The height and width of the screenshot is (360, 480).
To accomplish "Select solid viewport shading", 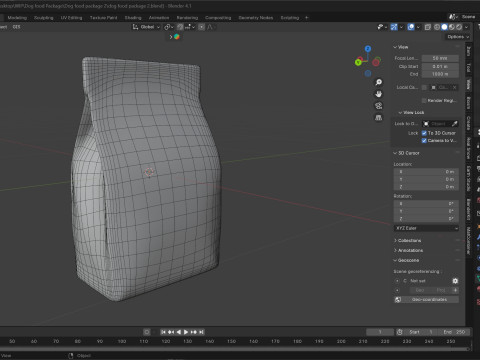I will pos(444,27).
